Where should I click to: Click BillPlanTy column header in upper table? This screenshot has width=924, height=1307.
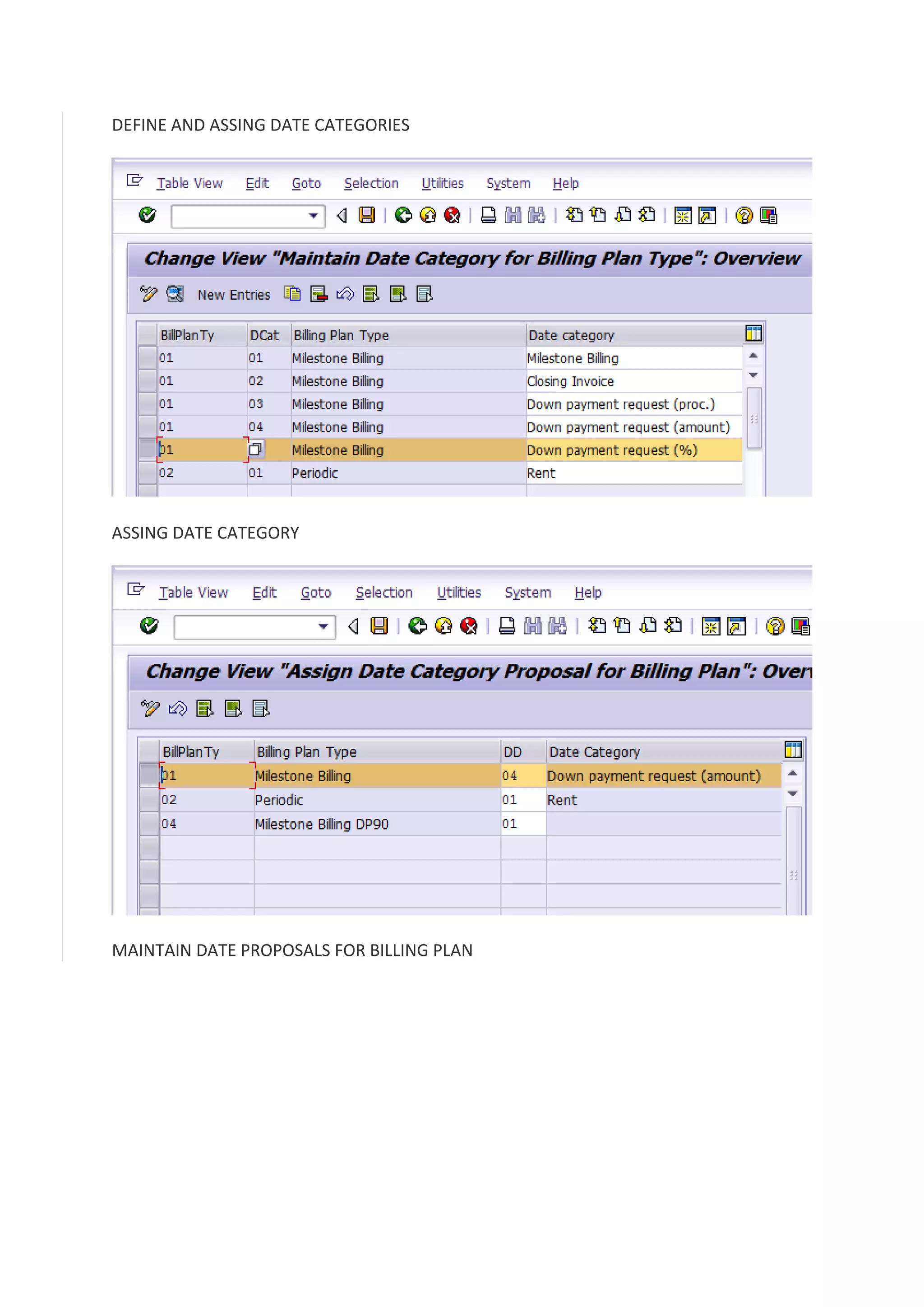click(203, 335)
